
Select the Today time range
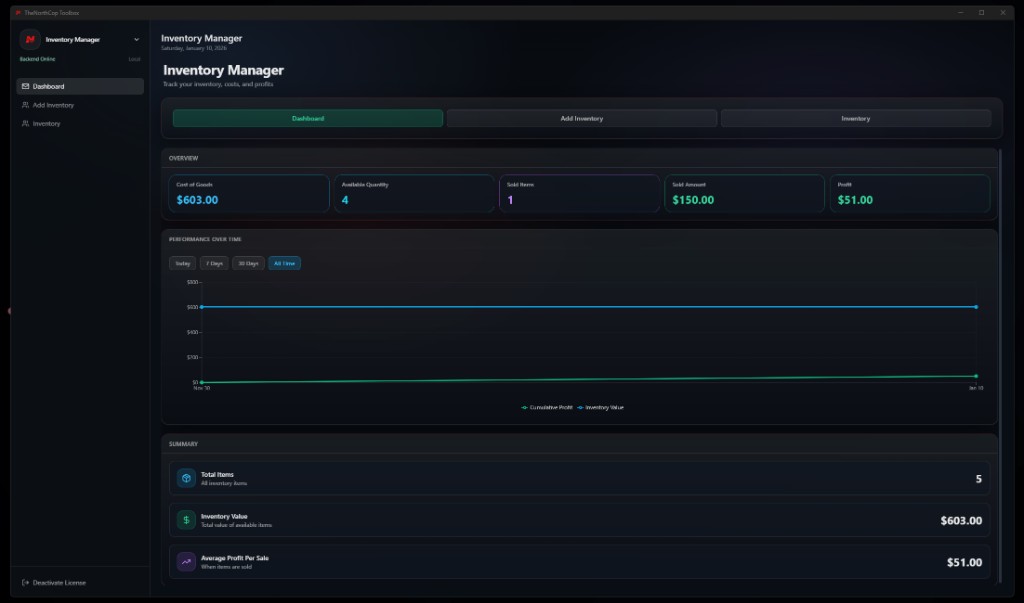[182, 263]
